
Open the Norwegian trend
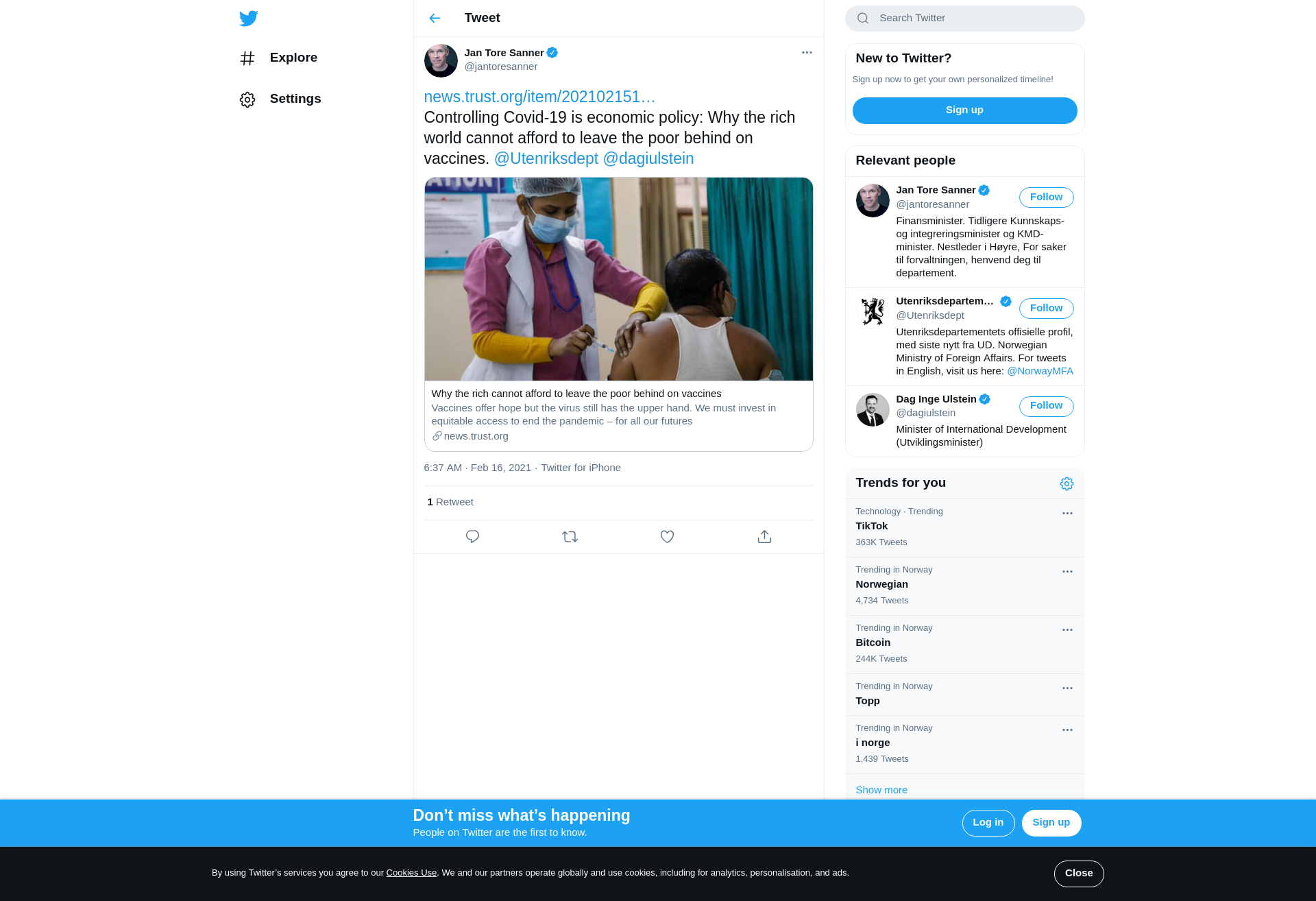click(x=964, y=586)
